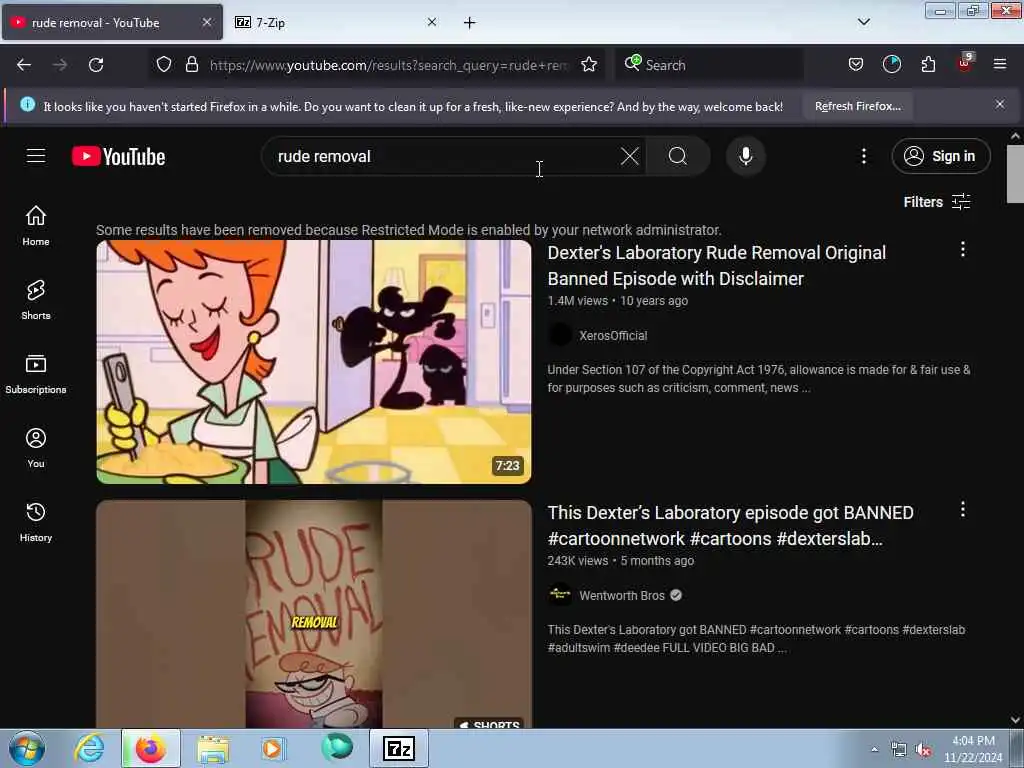
Task: Save page to Pocket
Action: tap(856, 65)
